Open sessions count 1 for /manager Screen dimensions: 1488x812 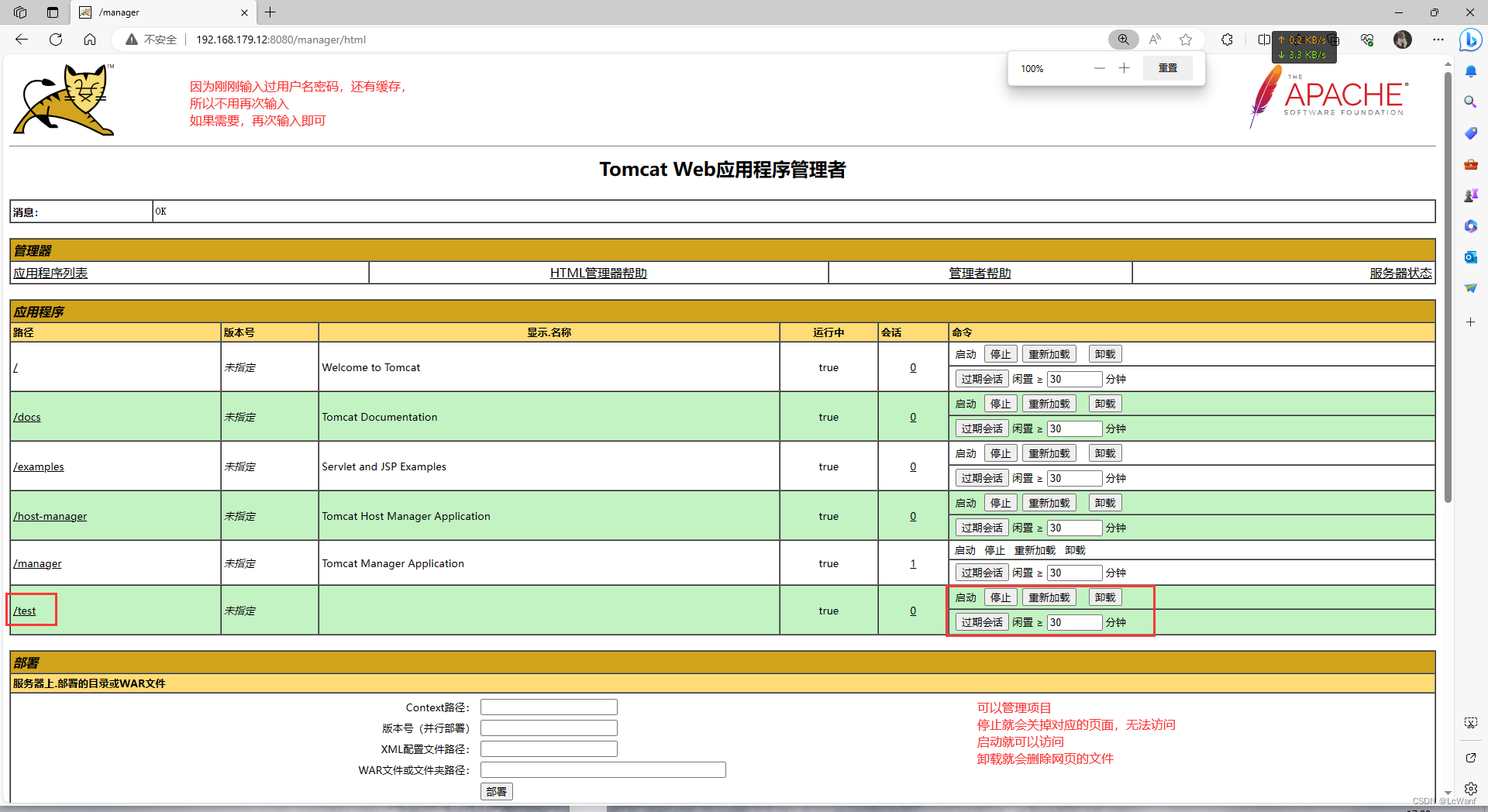(913, 563)
